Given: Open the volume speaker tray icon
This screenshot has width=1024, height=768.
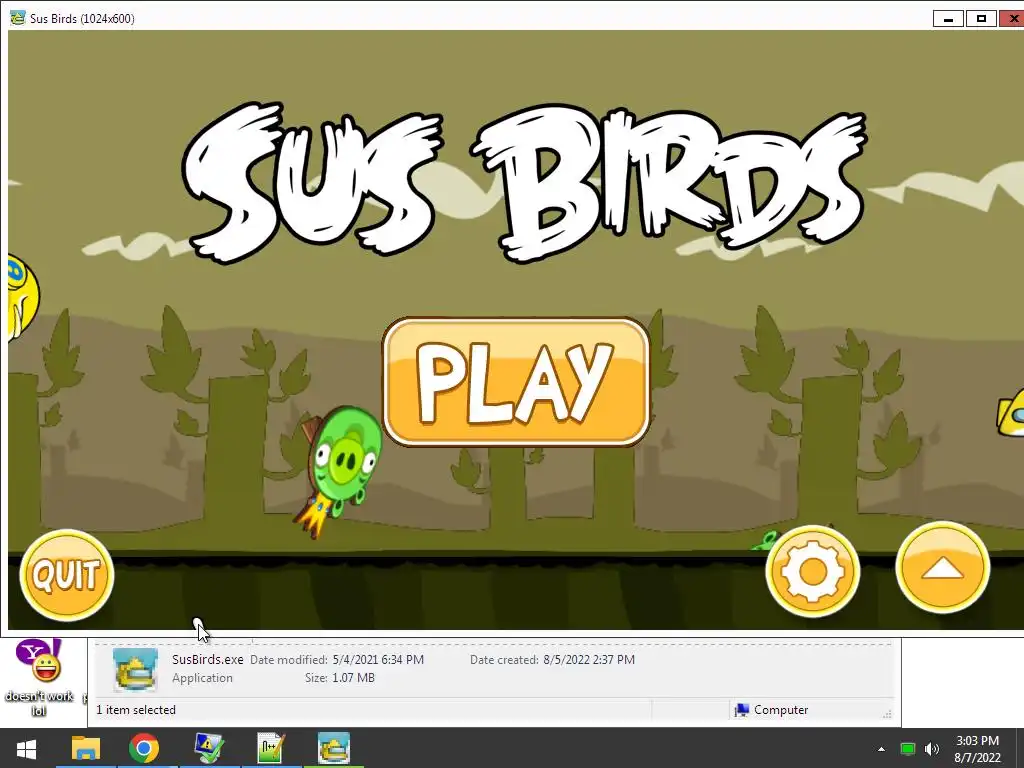Looking at the screenshot, I should [932, 749].
